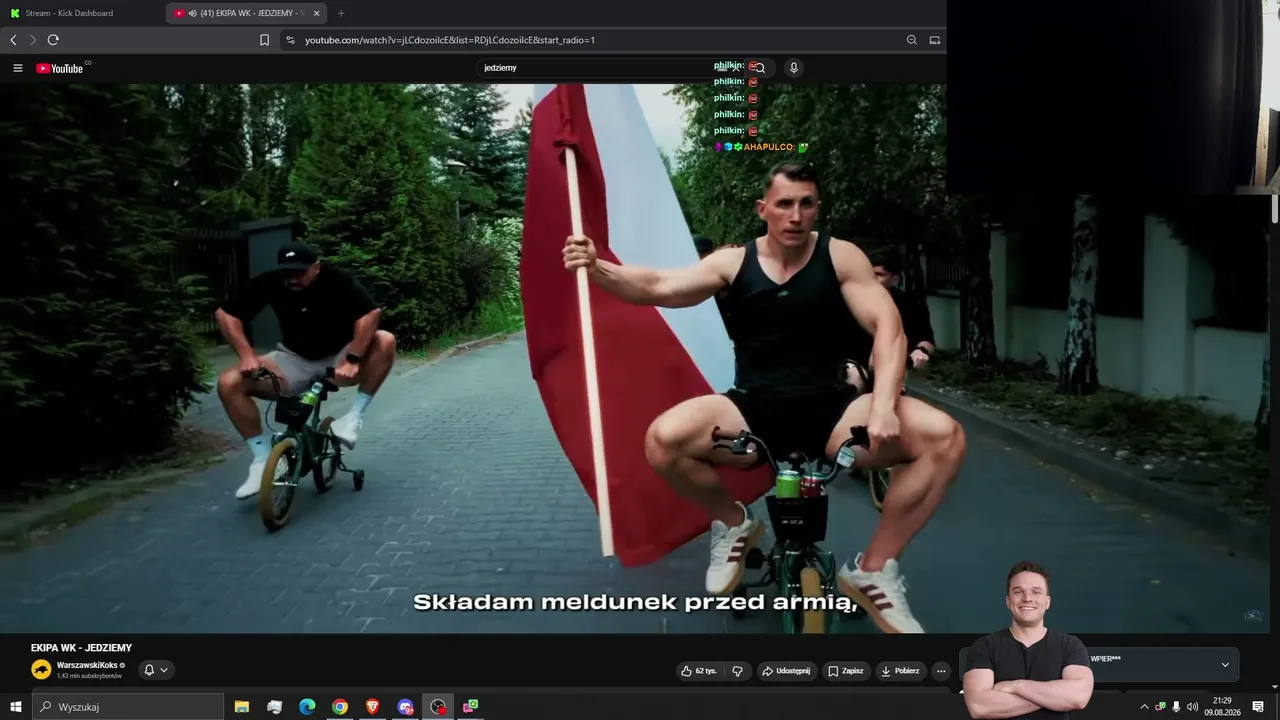Open more actions for the video

[941, 671]
